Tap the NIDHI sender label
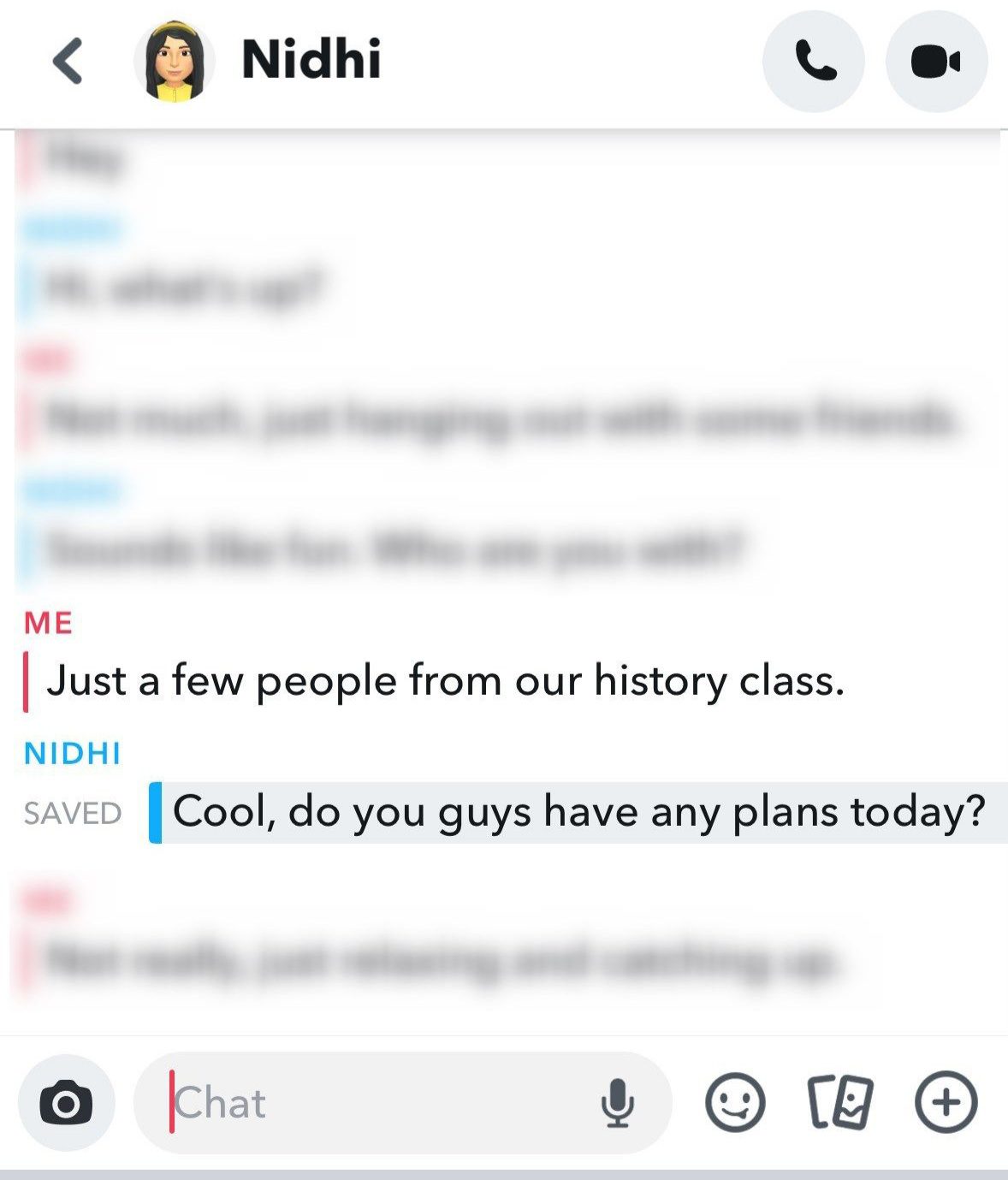The width and height of the screenshot is (1008, 1180). 73,753
